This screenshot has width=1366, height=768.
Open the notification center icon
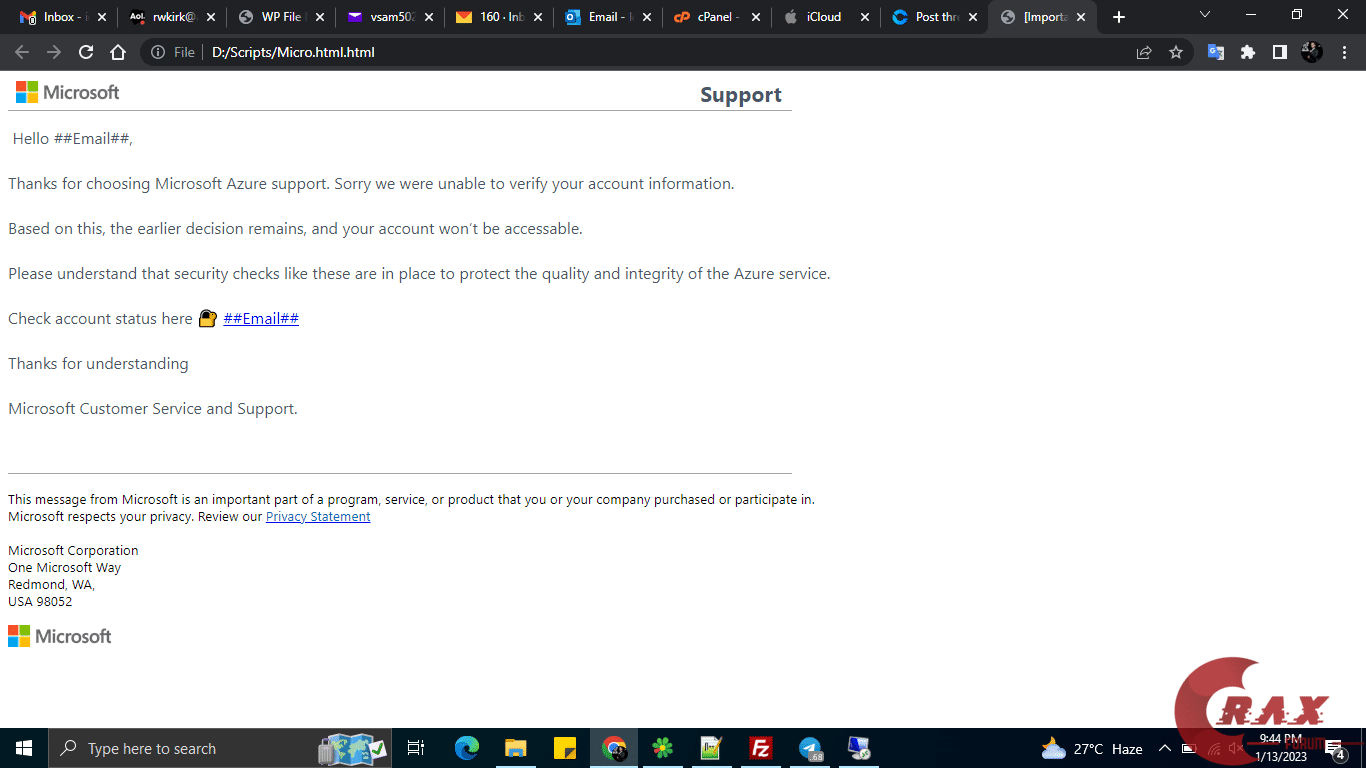click(1335, 749)
